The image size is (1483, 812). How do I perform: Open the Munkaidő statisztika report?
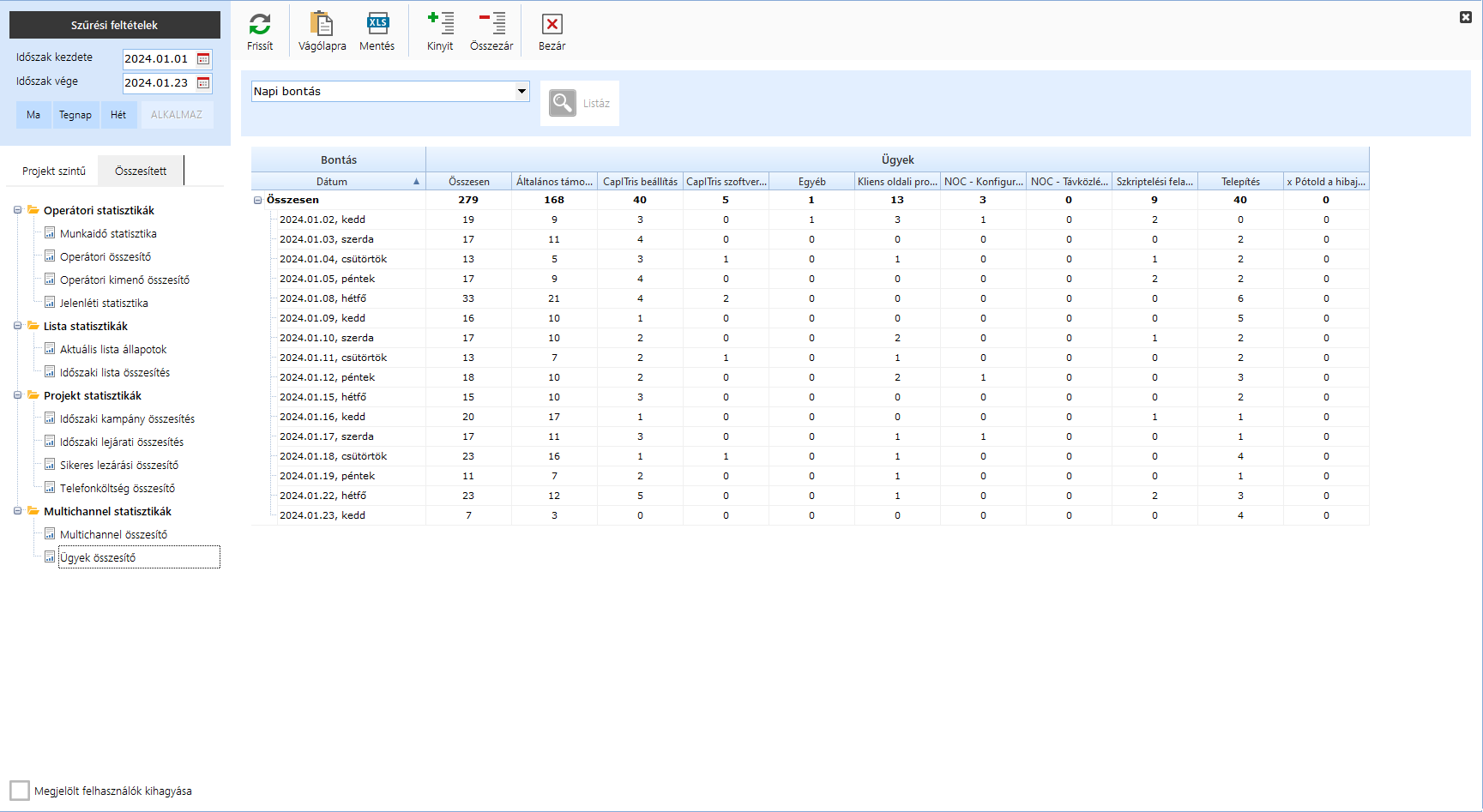tap(108, 233)
